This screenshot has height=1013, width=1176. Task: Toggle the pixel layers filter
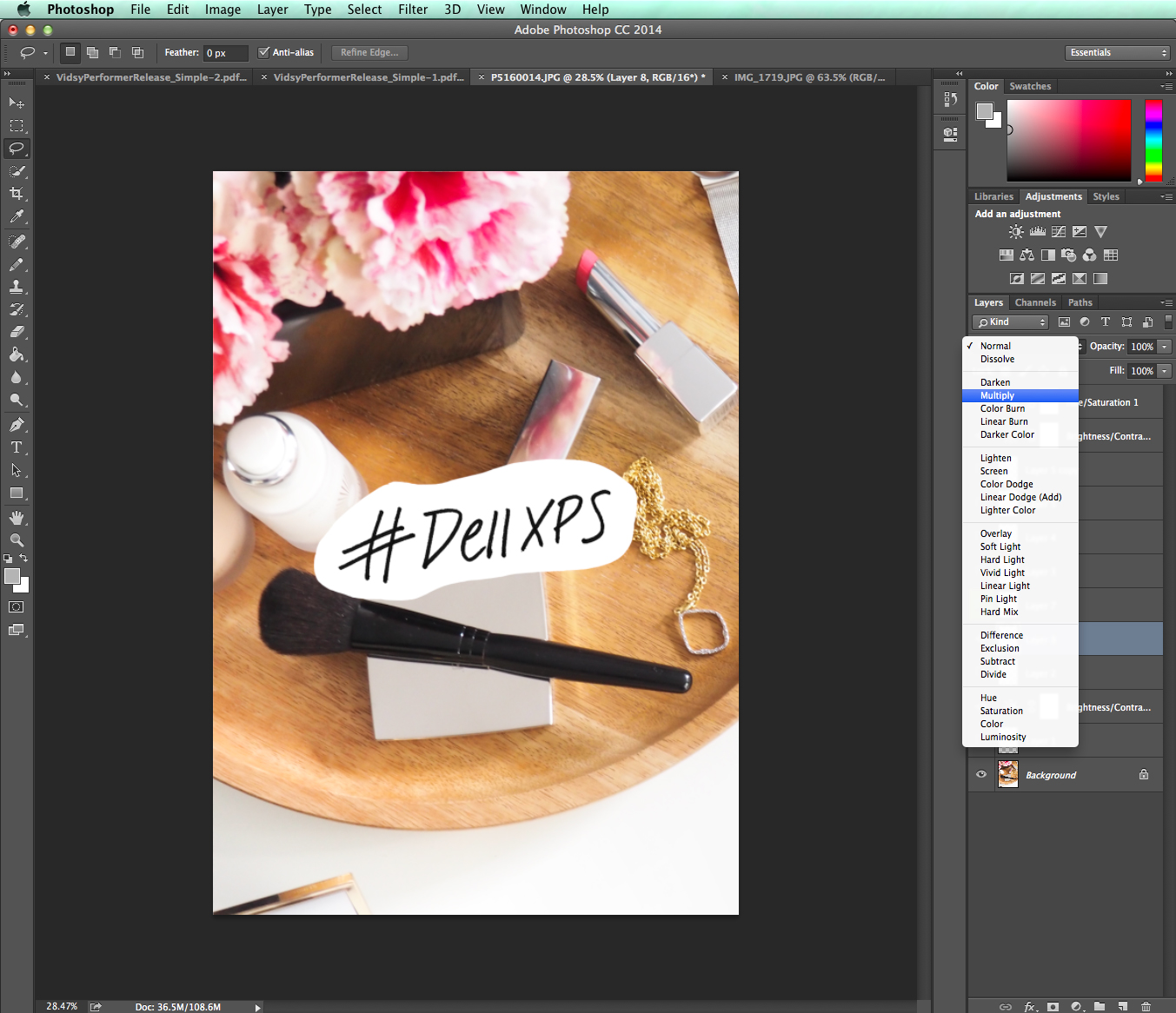click(1064, 322)
